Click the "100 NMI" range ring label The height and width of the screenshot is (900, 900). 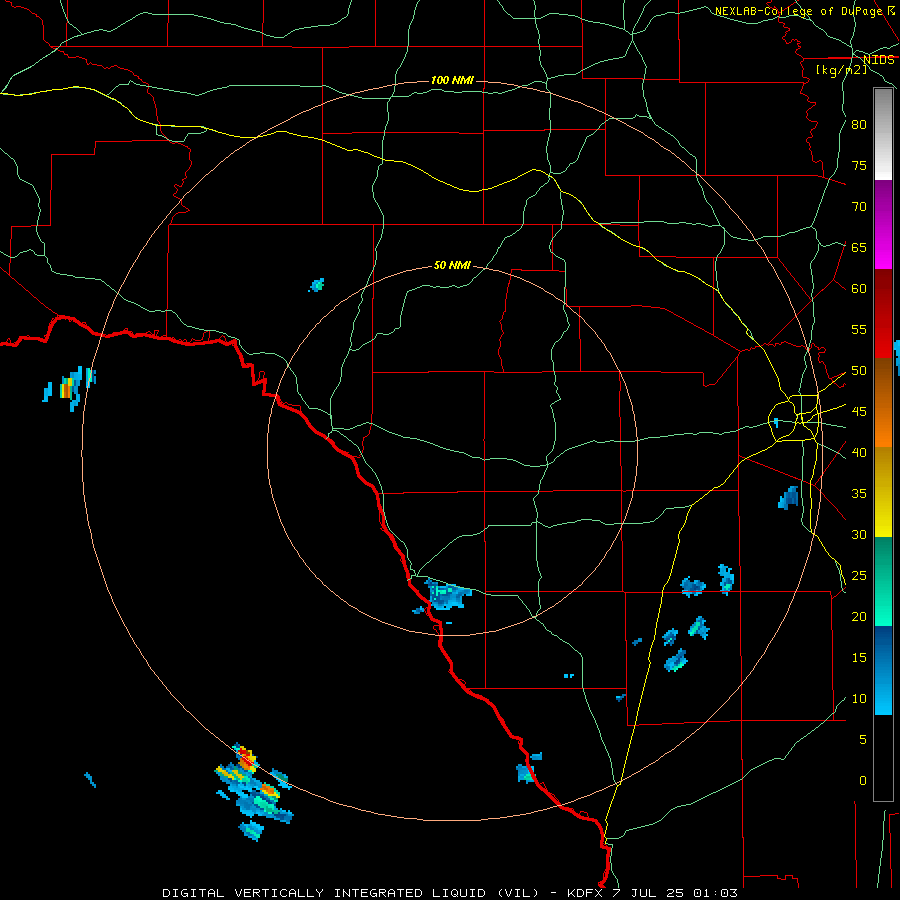click(x=452, y=80)
